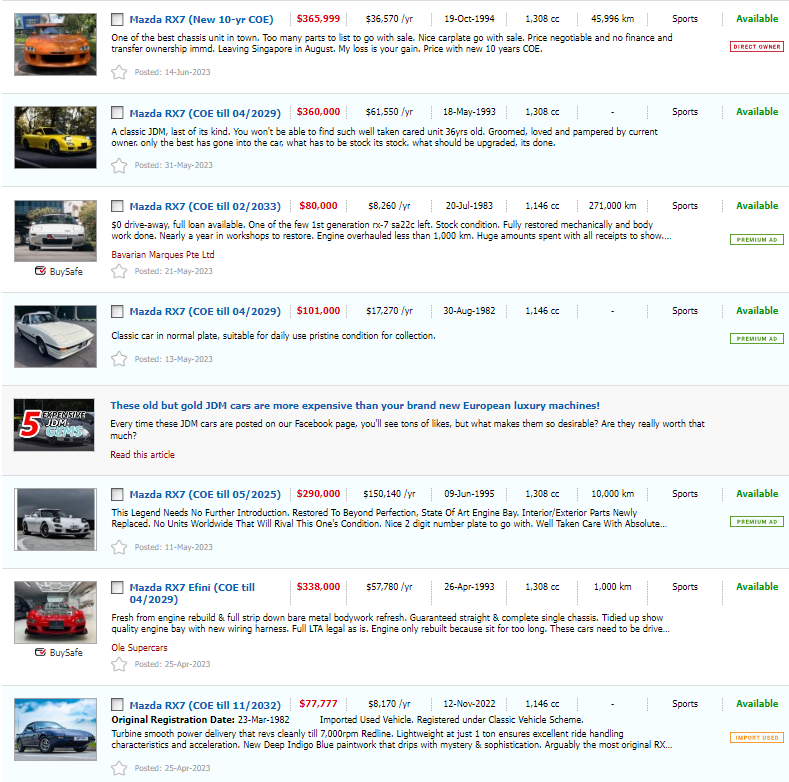Tick checkbox for RX7 COE till 05/2025
The height and width of the screenshot is (782, 789).
click(x=118, y=494)
